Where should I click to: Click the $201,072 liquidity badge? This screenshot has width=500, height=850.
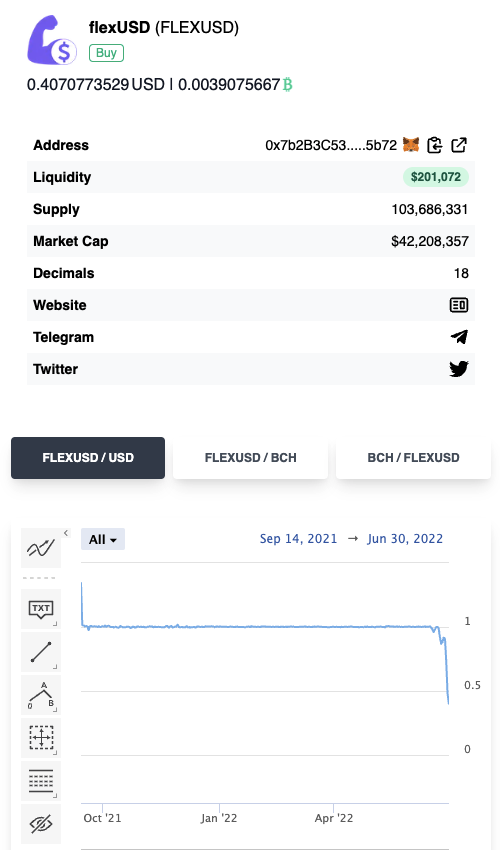point(436,177)
